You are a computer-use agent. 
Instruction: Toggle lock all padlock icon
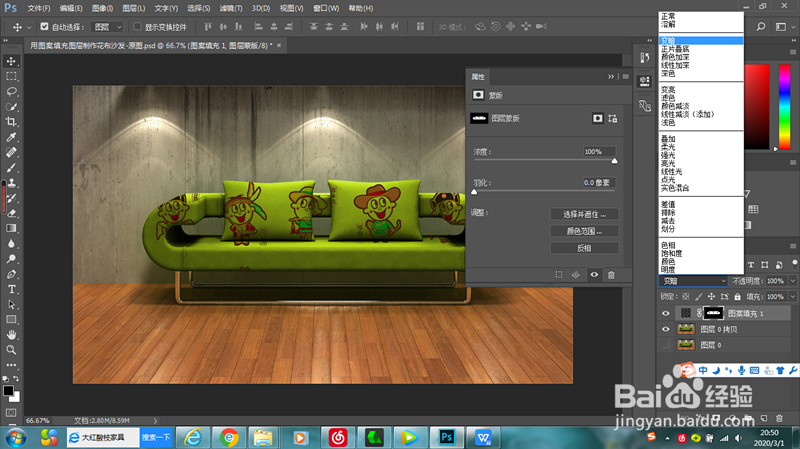737,296
